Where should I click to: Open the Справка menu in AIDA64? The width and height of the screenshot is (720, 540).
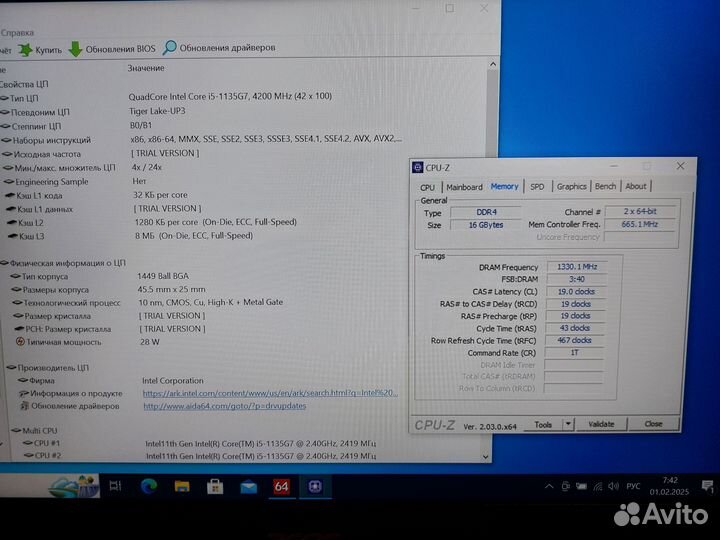coord(17,33)
